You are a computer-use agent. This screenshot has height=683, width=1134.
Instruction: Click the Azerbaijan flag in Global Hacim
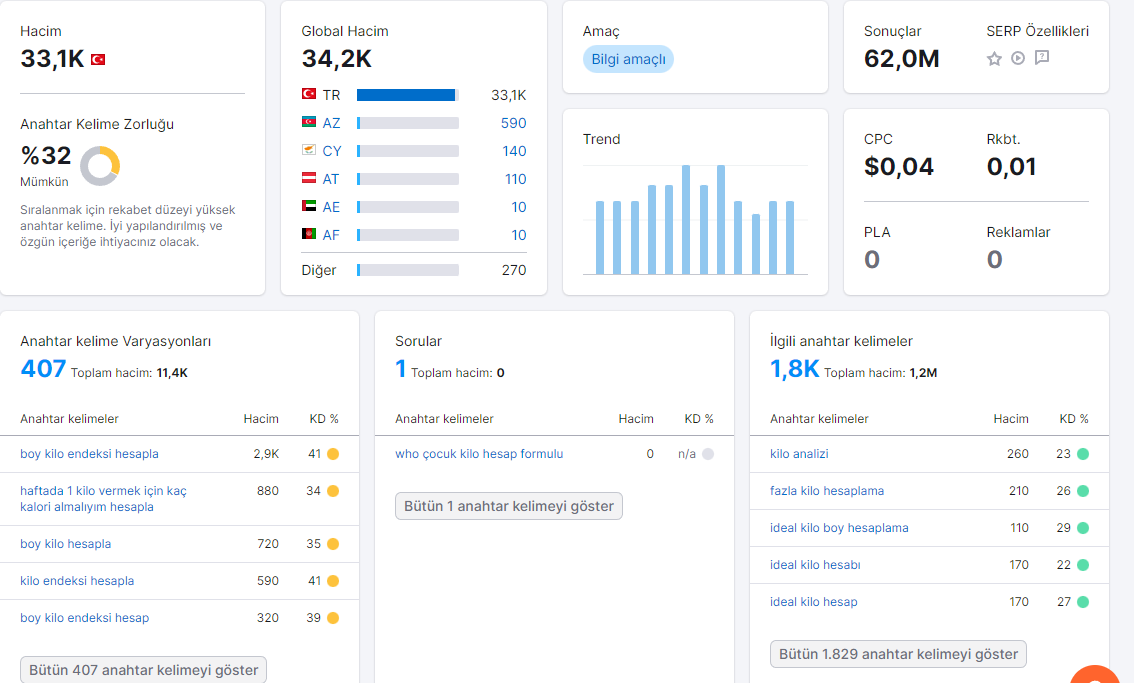pyautogui.click(x=309, y=122)
